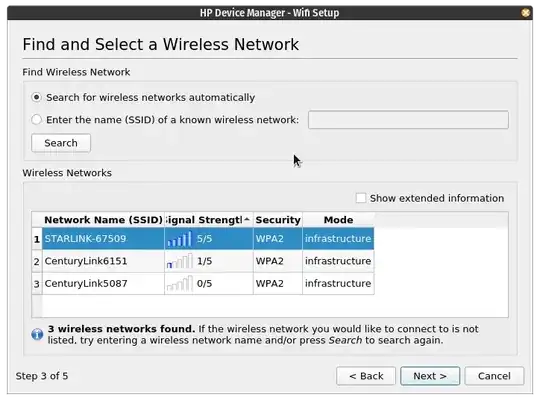Enable Show extended information checkbox

point(361,198)
